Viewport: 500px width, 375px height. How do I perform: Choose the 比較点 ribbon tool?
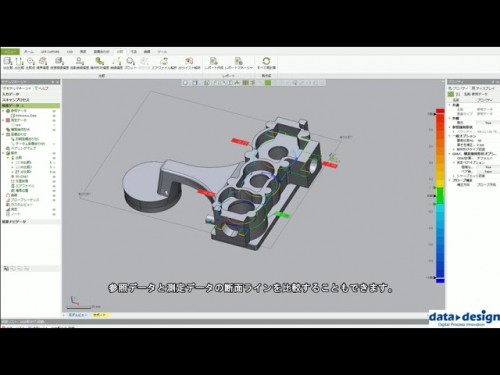point(30,63)
